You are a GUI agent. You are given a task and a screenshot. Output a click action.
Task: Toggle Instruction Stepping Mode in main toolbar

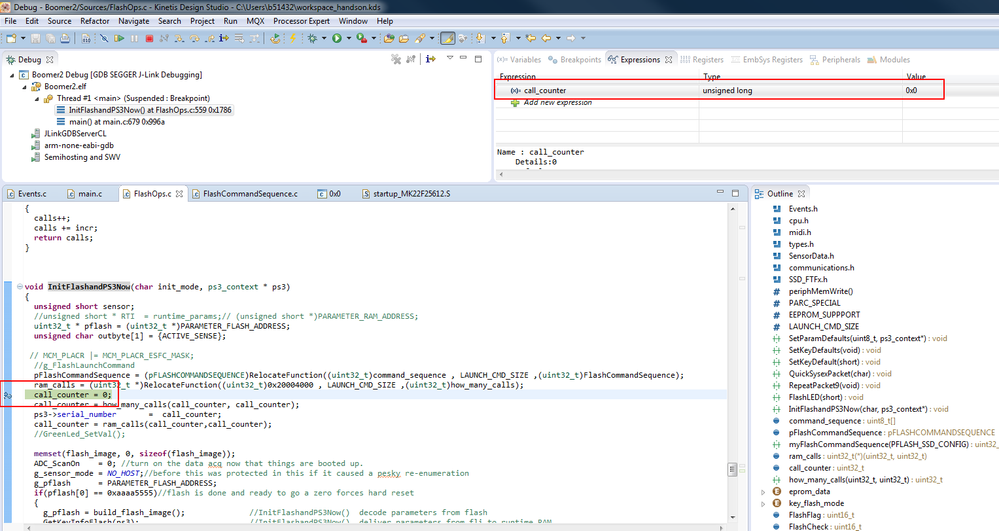pyautogui.click(x=224, y=38)
